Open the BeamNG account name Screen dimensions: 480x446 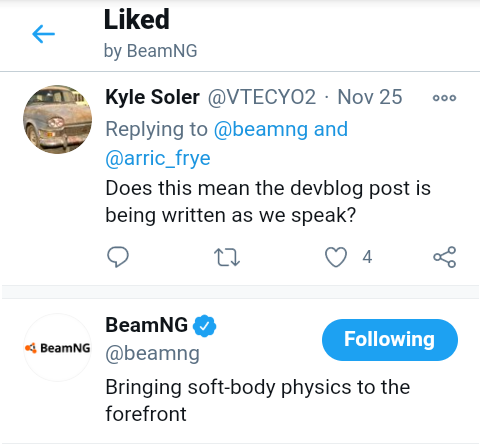tap(147, 325)
